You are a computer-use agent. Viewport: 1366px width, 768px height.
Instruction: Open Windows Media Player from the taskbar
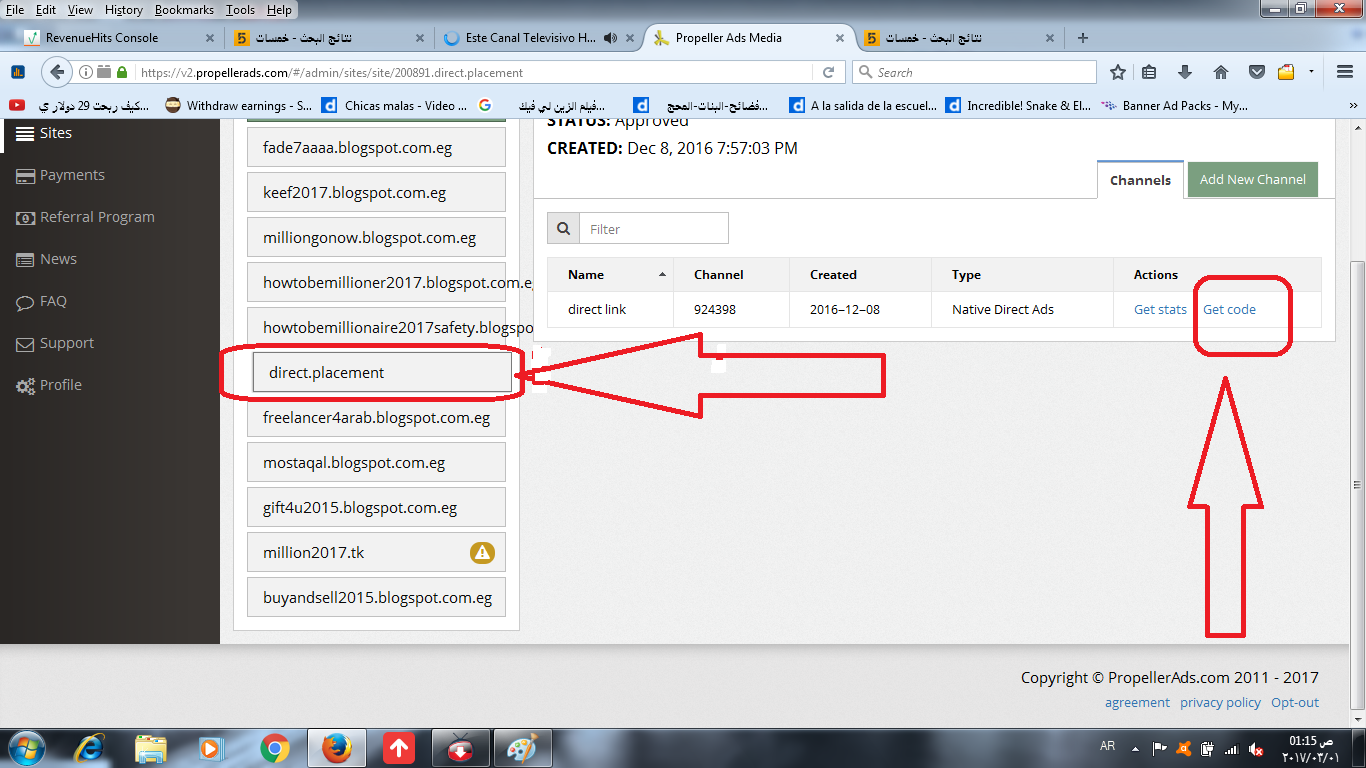coord(211,748)
